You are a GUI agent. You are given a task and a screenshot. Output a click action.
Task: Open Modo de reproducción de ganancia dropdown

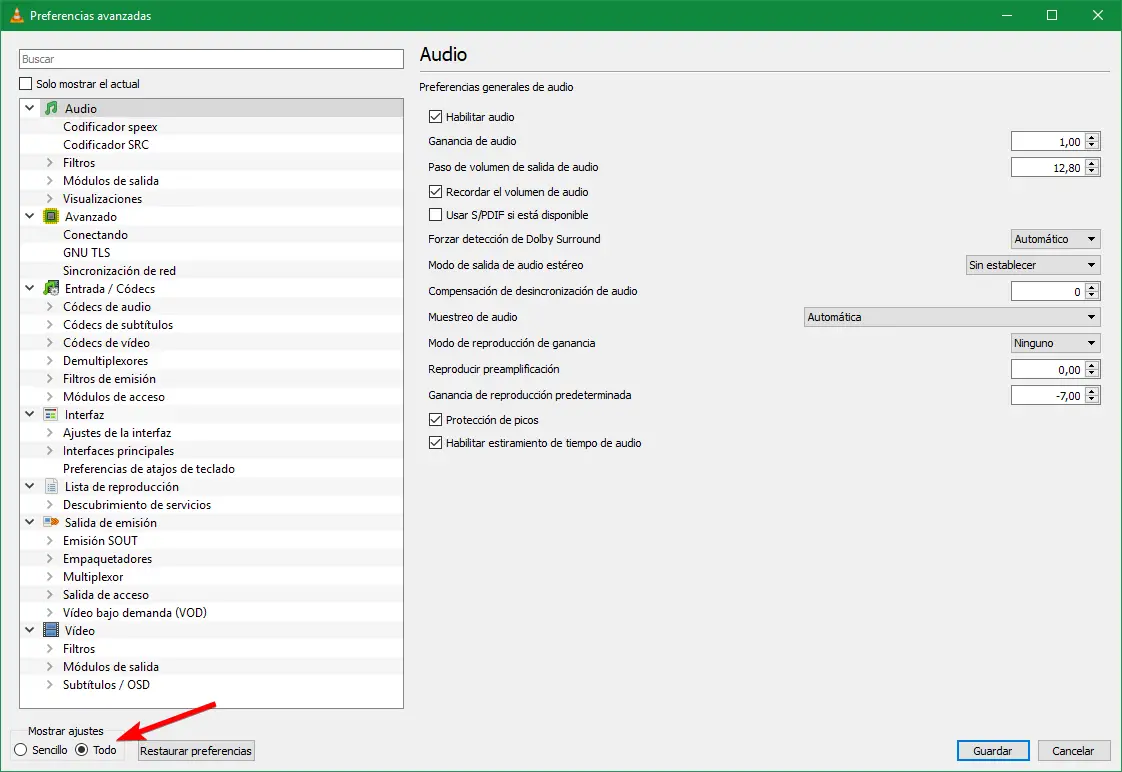pyautogui.click(x=1055, y=343)
